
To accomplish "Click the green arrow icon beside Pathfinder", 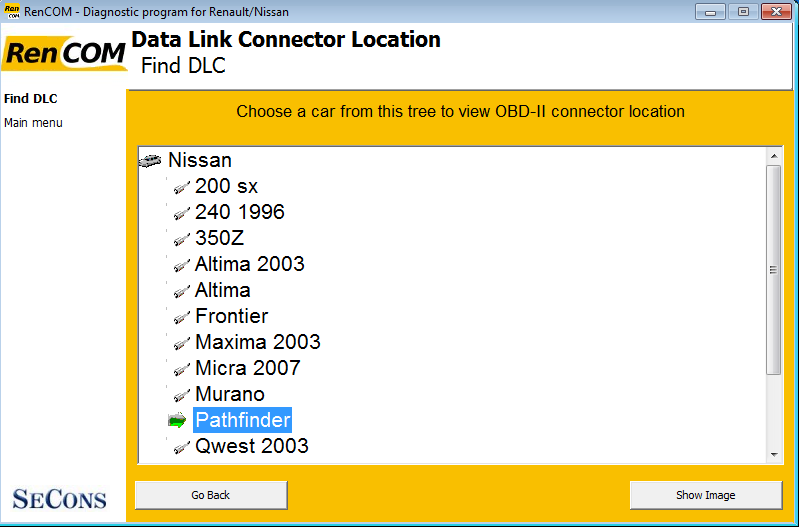I will (x=177, y=420).
